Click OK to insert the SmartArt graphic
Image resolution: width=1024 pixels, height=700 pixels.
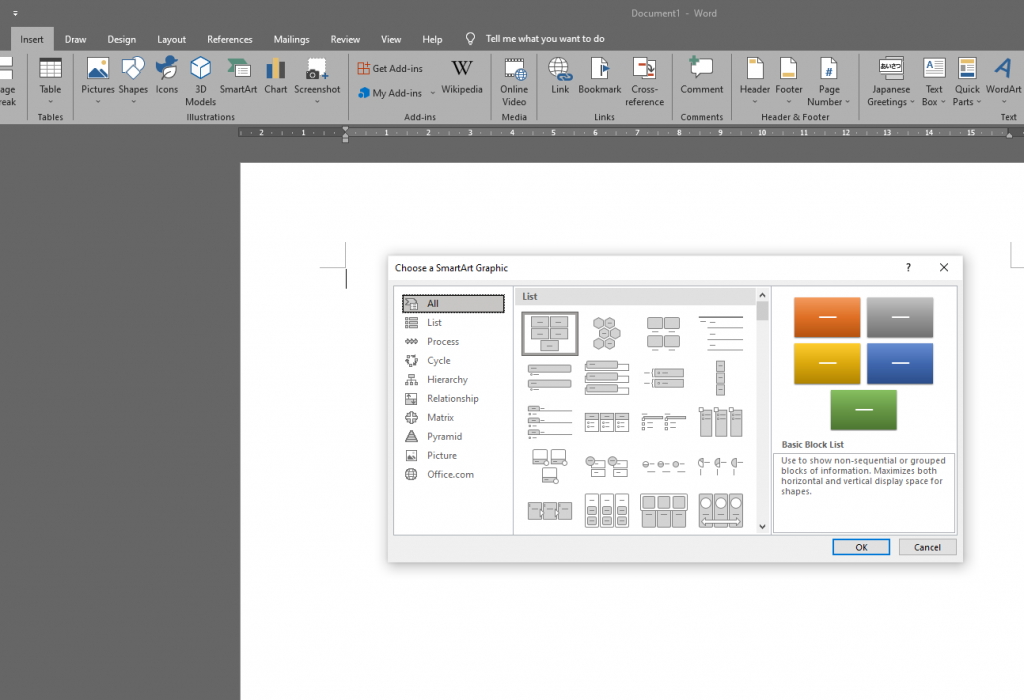(860, 546)
